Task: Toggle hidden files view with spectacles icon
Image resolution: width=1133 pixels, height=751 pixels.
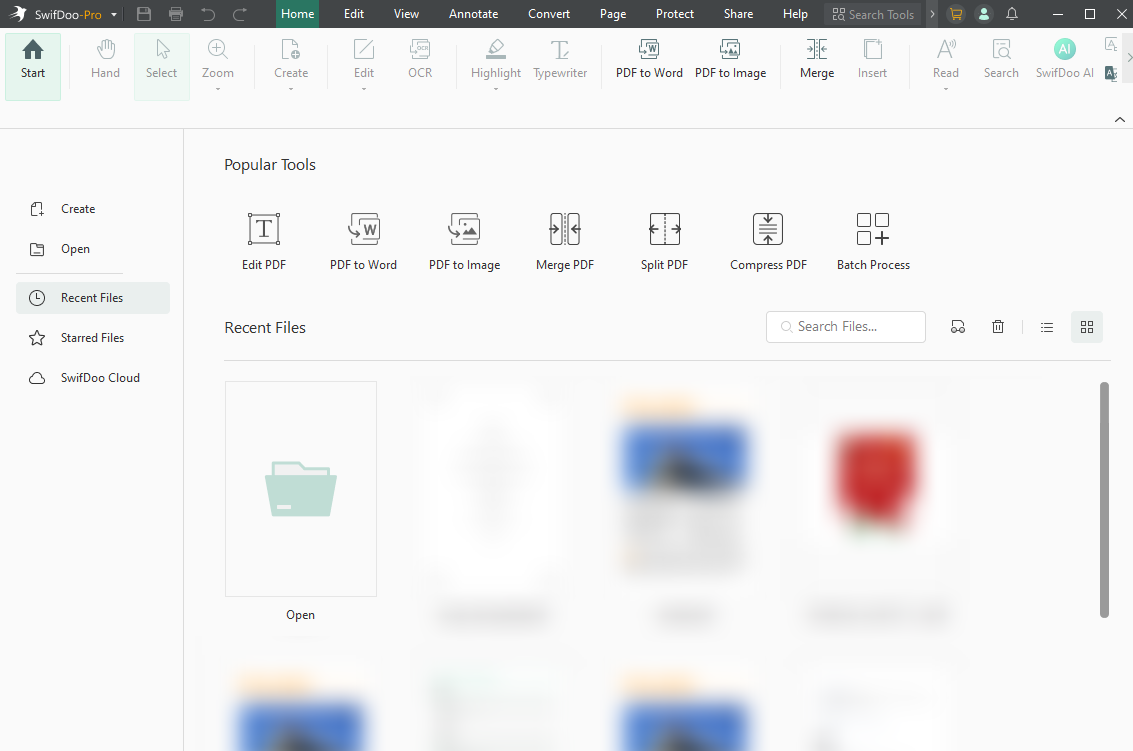Action: point(957,326)
